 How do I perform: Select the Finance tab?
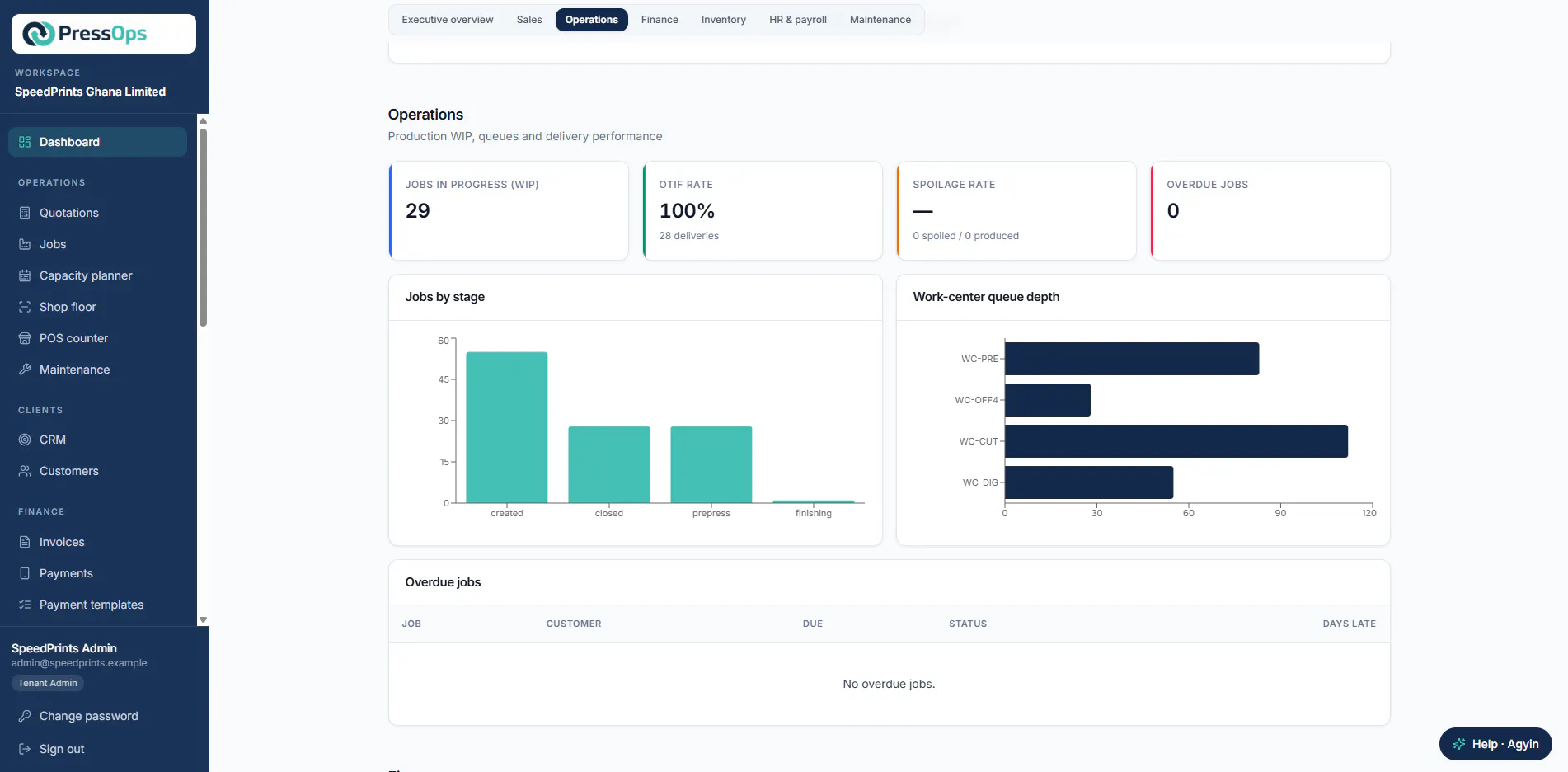pos(660,20)
